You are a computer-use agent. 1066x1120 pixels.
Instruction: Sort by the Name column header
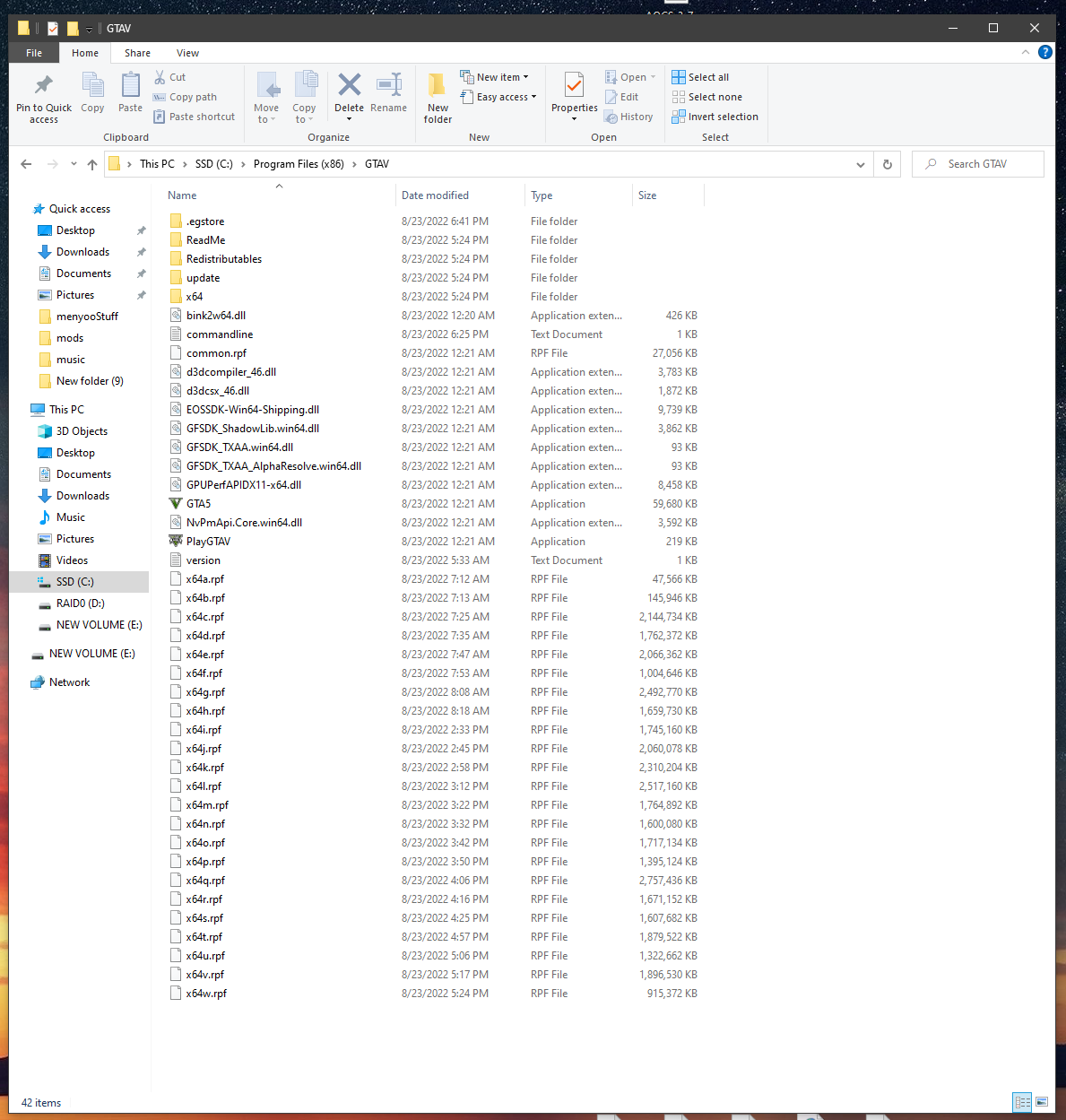[x=279, y=195]
